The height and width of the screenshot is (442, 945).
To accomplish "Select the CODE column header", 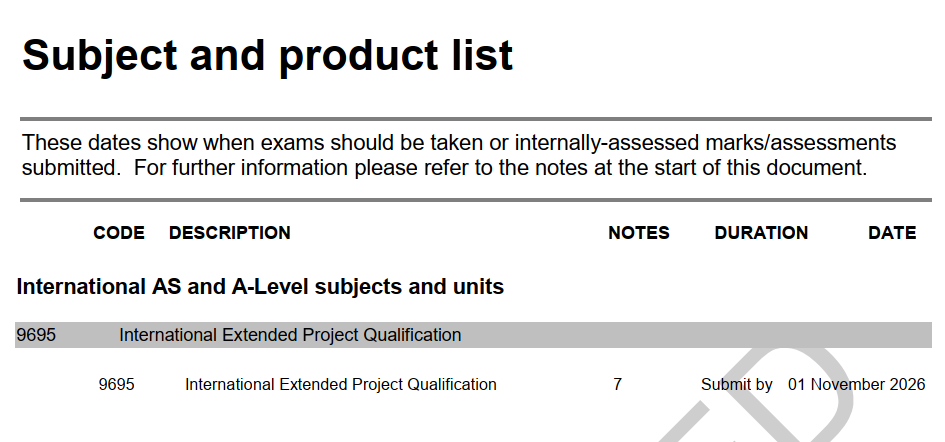I will [119, 233].
